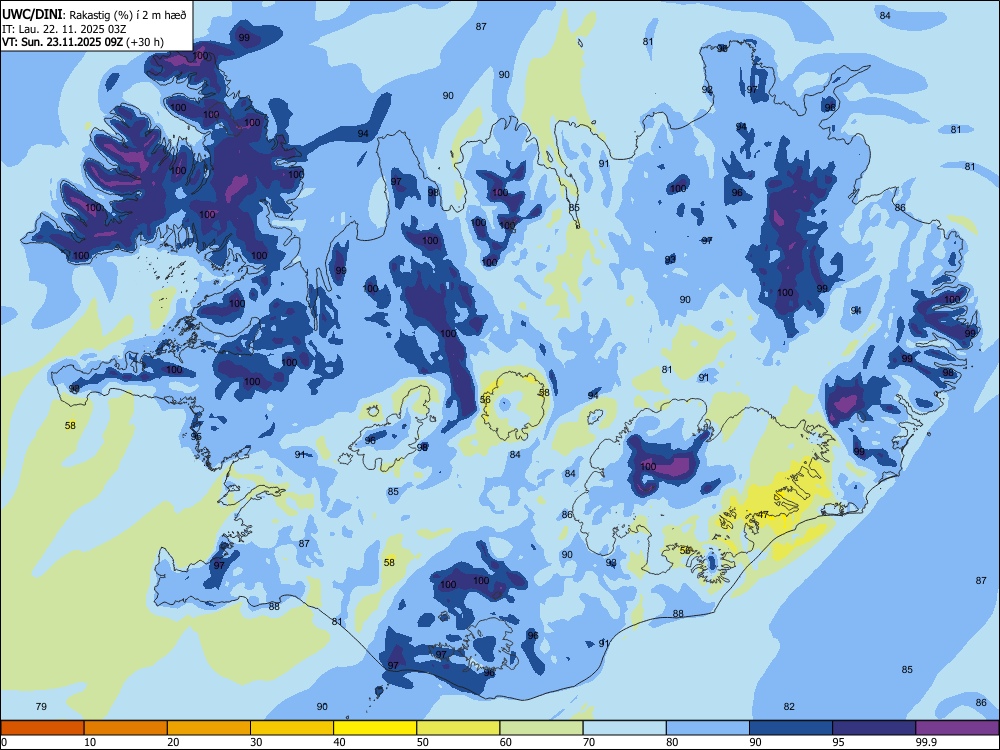Click the 99.9 legend scale label
The width and height of the screenshot is (1000, 750).
pyautogui.click(x=925, y=742)
